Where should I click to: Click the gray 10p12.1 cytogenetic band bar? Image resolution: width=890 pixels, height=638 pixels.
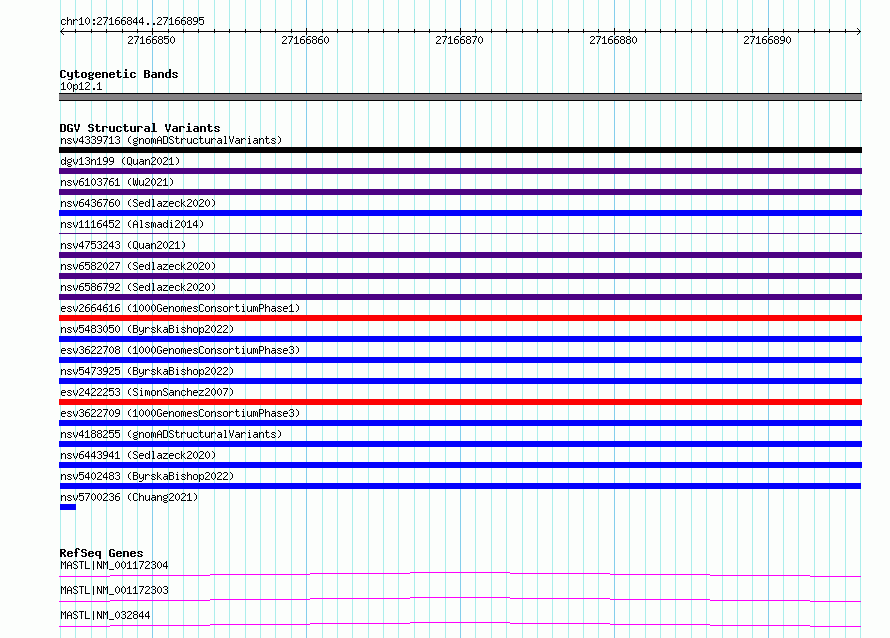460,97
